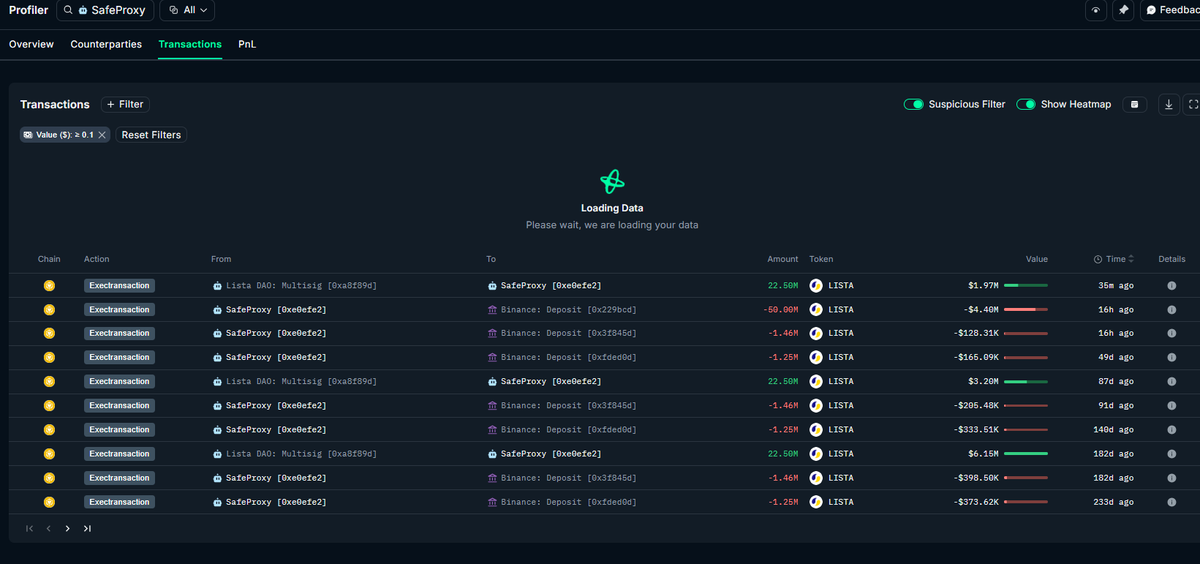Download the transactions data
Image resolution: width=1200 pixels, height=564 pixels.
click(x=1169, y=104)
